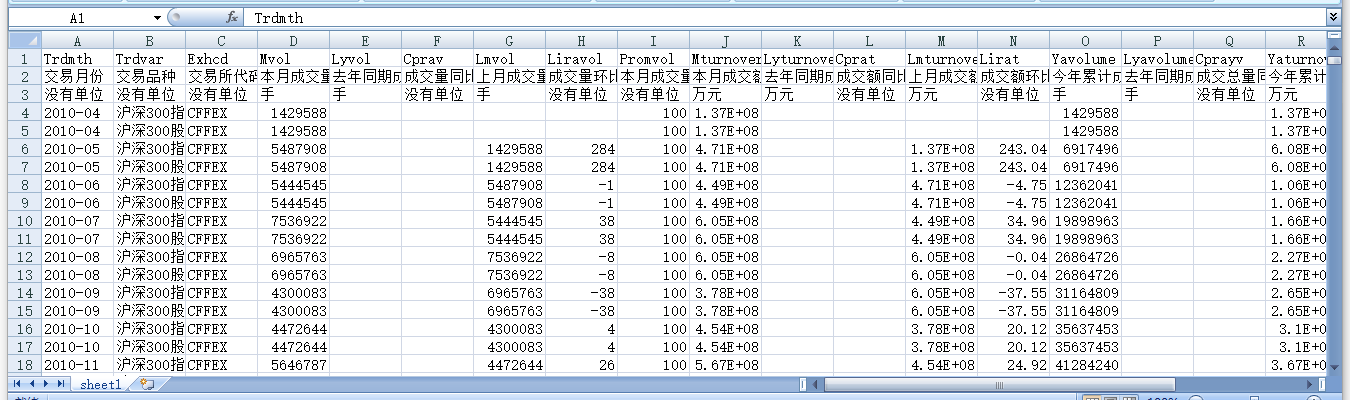The height and width of the screenshot is (400, 1350).
Task: Click cell O10 with value 19898963
Action: click(x=1086, y=221)
